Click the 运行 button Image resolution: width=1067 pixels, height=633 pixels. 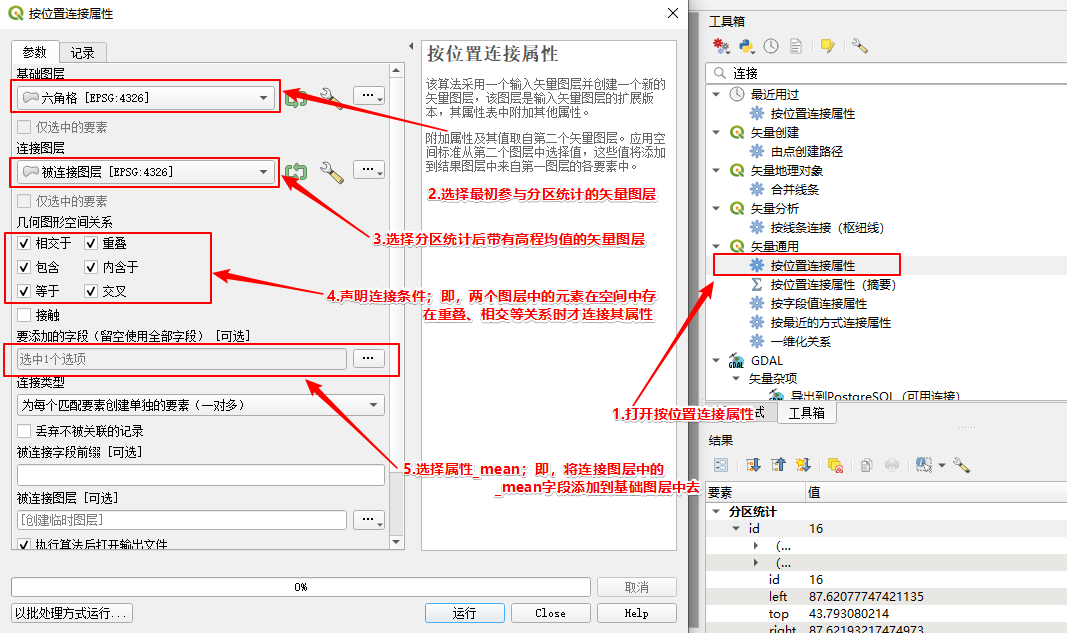464,613
